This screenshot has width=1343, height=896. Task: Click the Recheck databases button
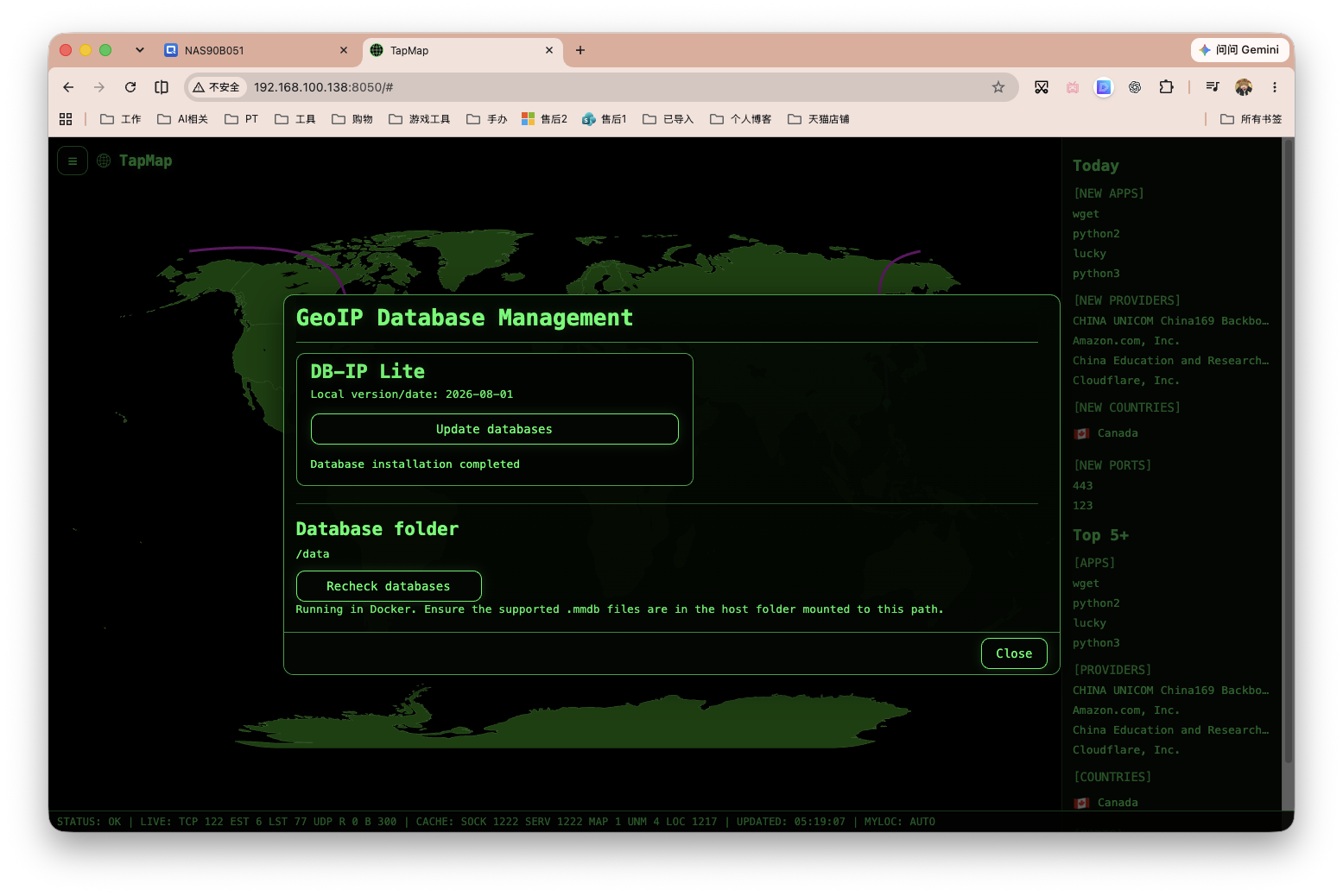tap(389, 586)
